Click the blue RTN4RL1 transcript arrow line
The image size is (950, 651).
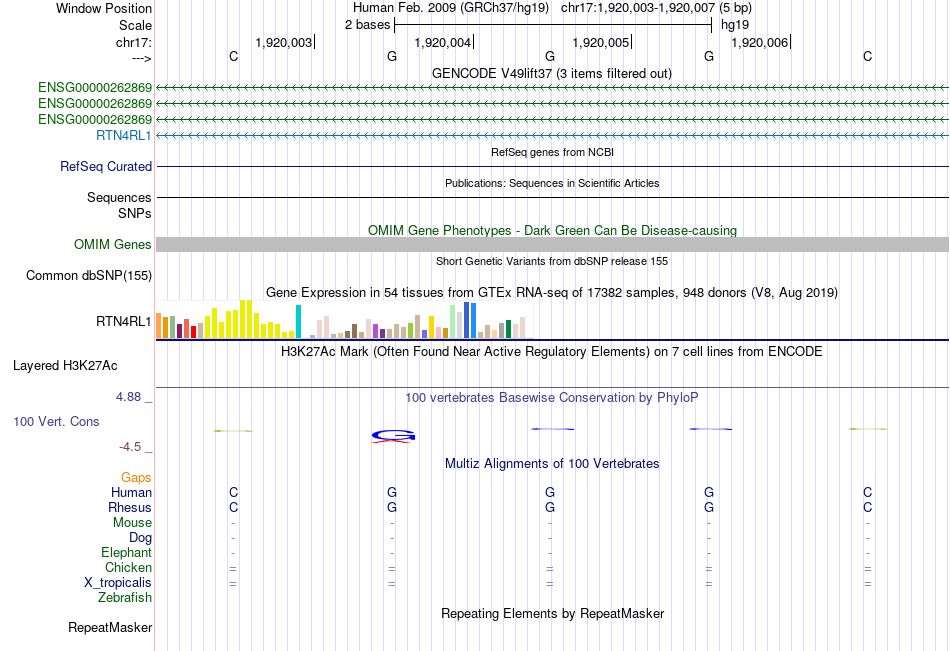(553, 135)
